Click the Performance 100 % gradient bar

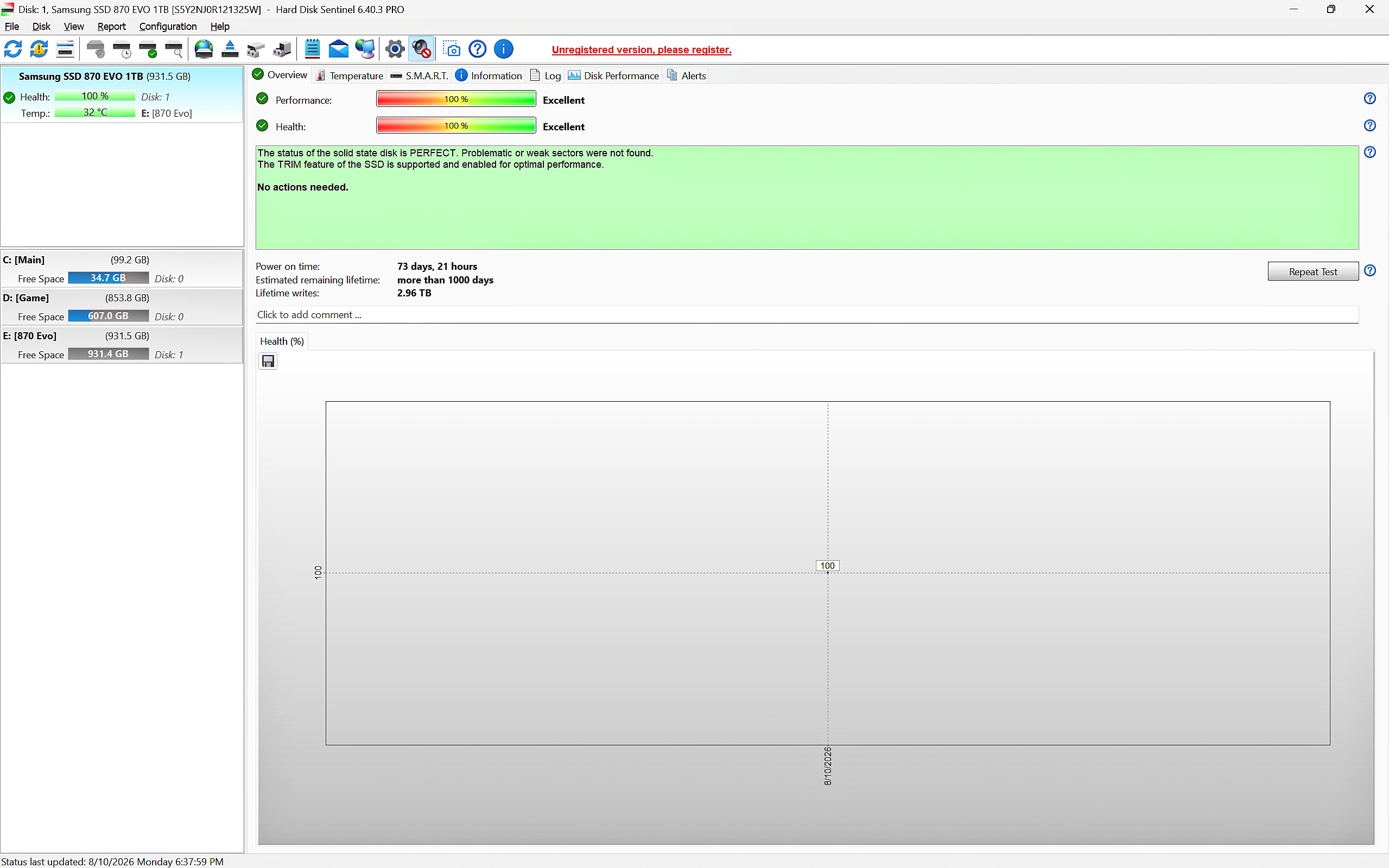(x=456, y=99)
